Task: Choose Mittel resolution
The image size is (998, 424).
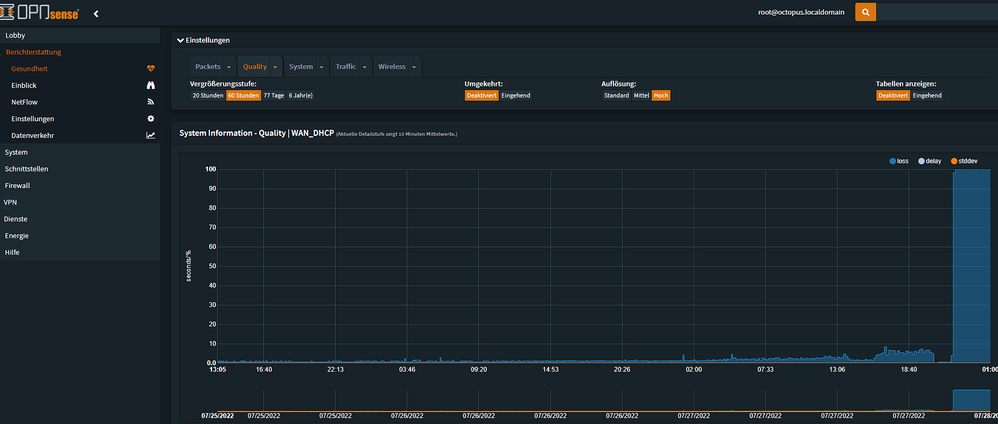Action: pyautogui.click(x=641, y=95)
